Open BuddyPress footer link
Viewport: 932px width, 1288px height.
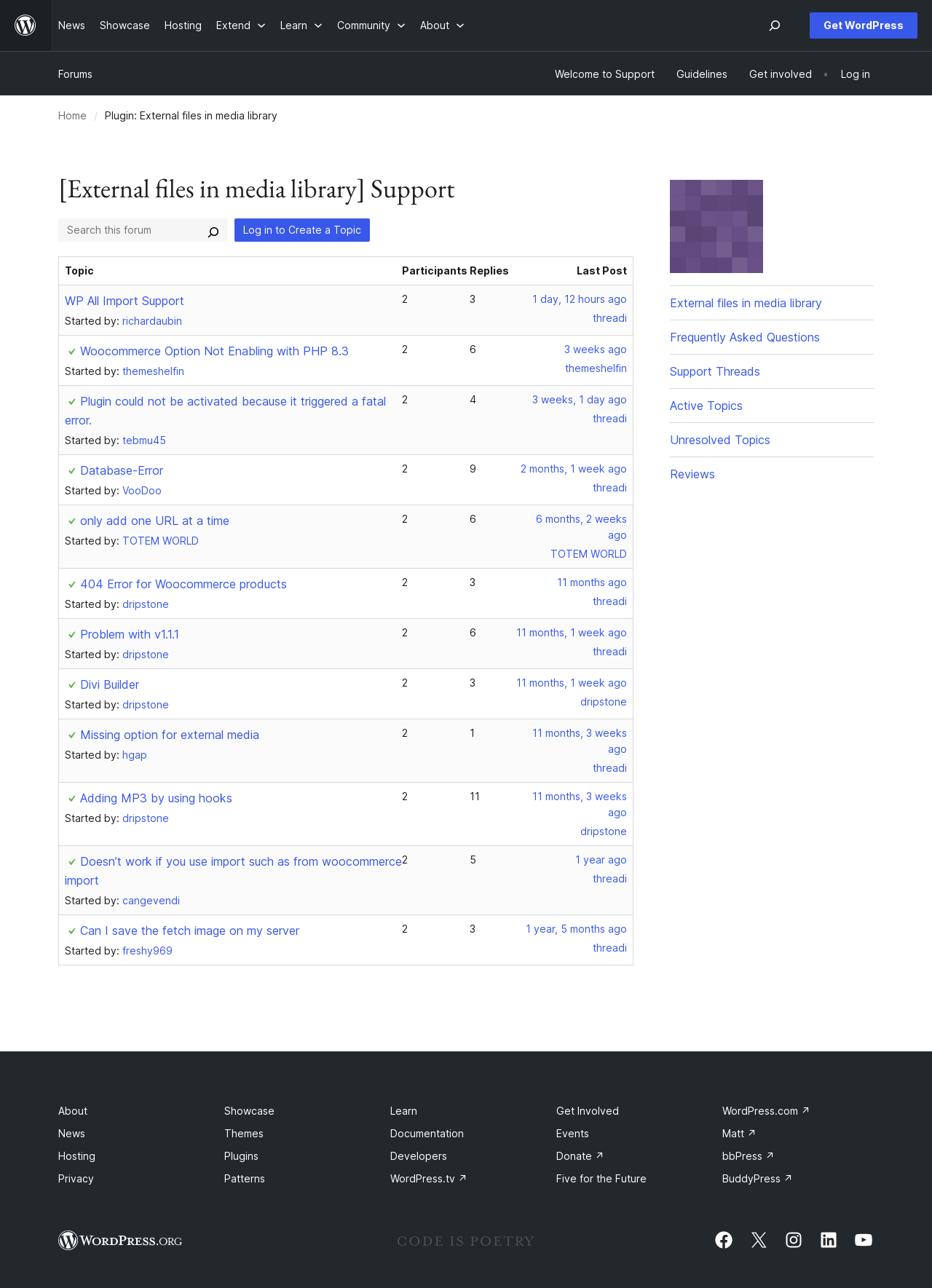(757, 1179)
